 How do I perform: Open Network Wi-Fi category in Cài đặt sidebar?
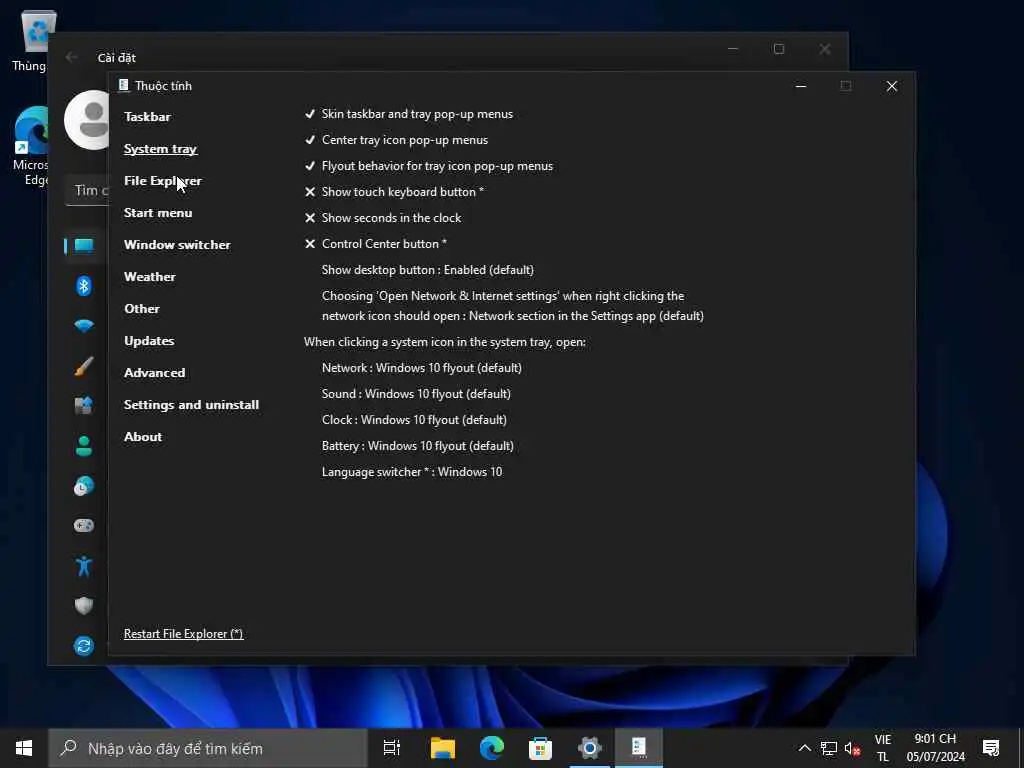point(84,325)
